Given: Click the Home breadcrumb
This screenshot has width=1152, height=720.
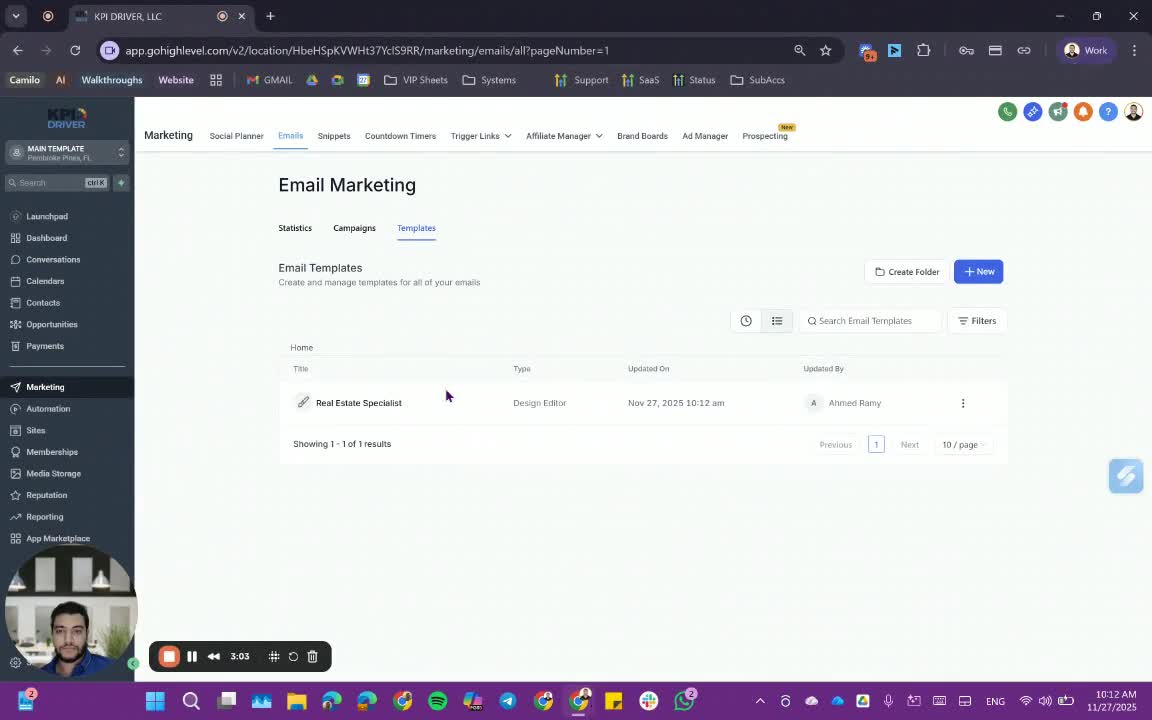Looking at the screenshot, I should (x=301, y=348).
